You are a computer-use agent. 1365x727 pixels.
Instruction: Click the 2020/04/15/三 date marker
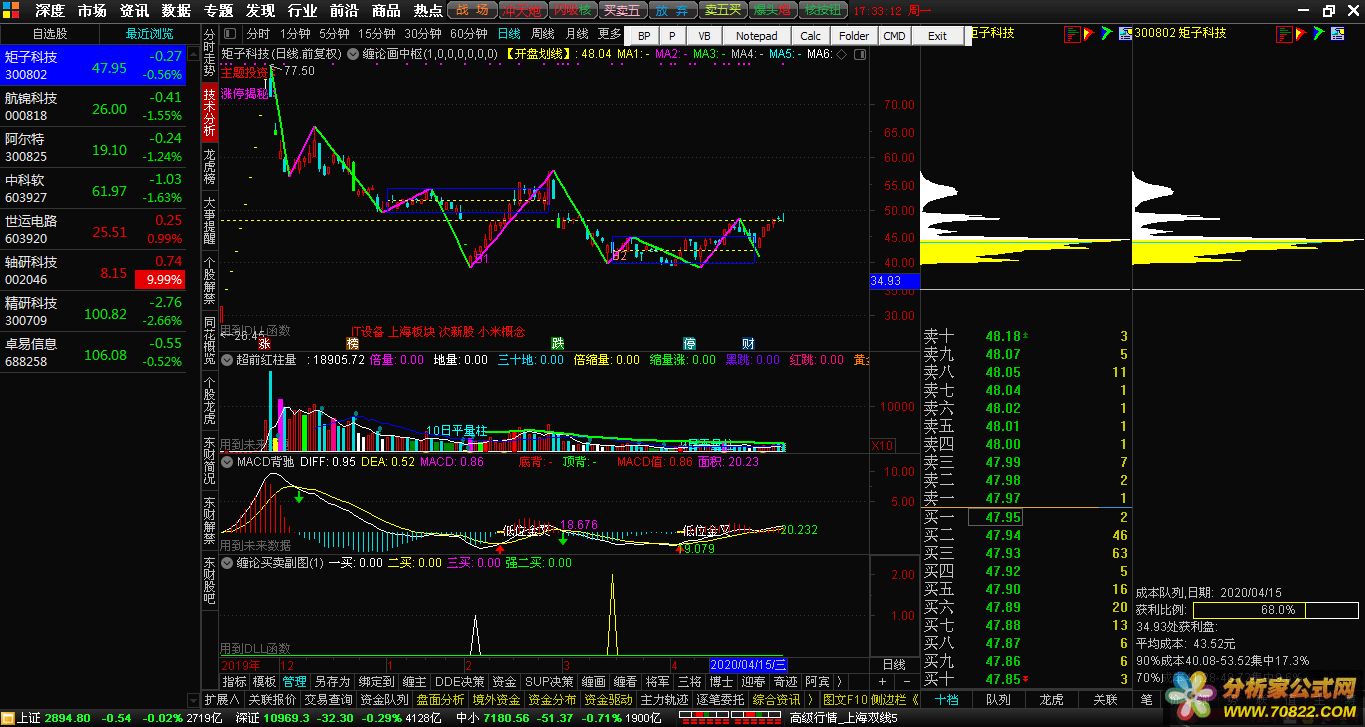pyautogui.click(x=748, y=665)
